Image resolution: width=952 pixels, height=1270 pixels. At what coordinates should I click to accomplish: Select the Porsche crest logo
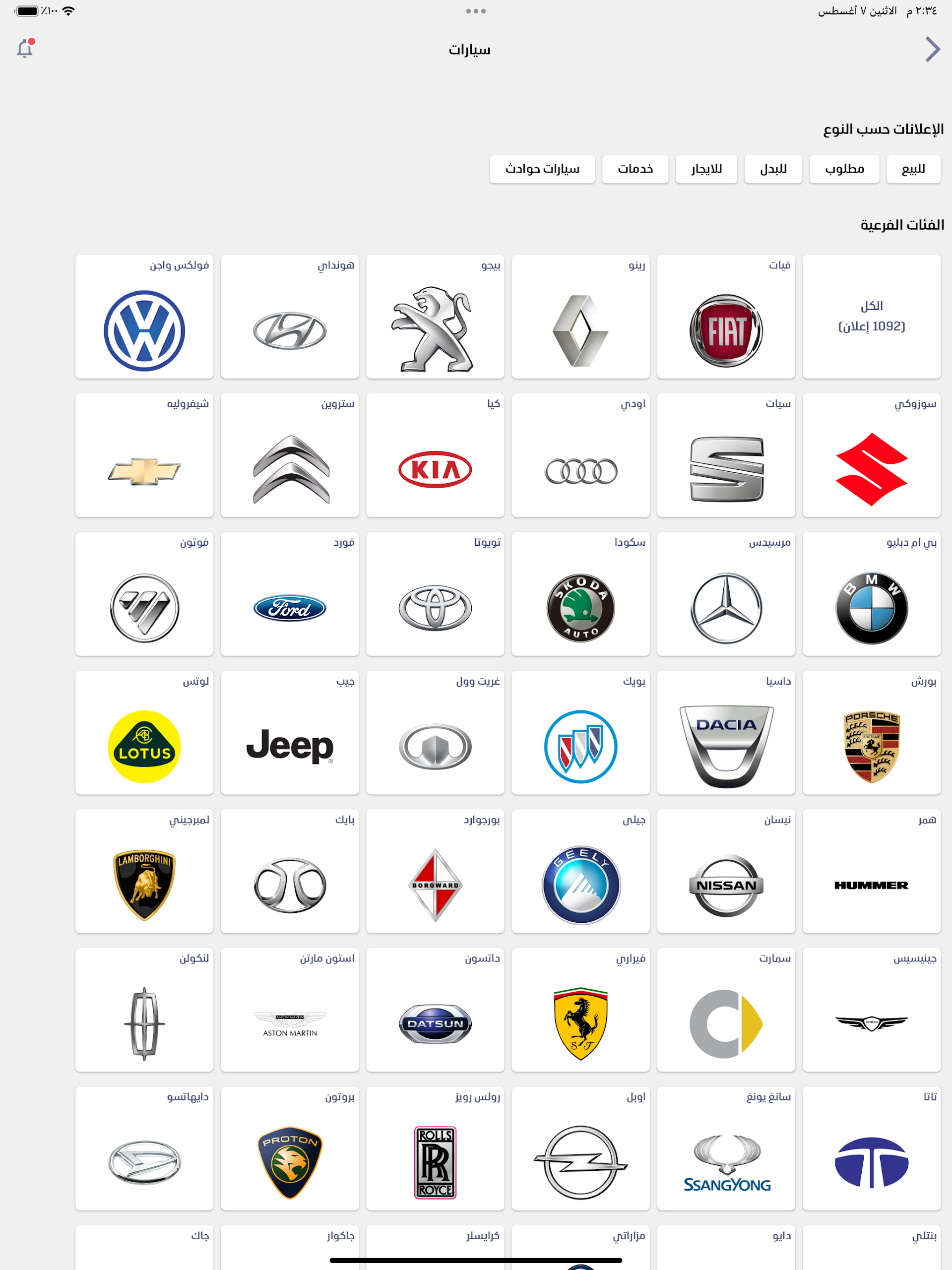872,747
